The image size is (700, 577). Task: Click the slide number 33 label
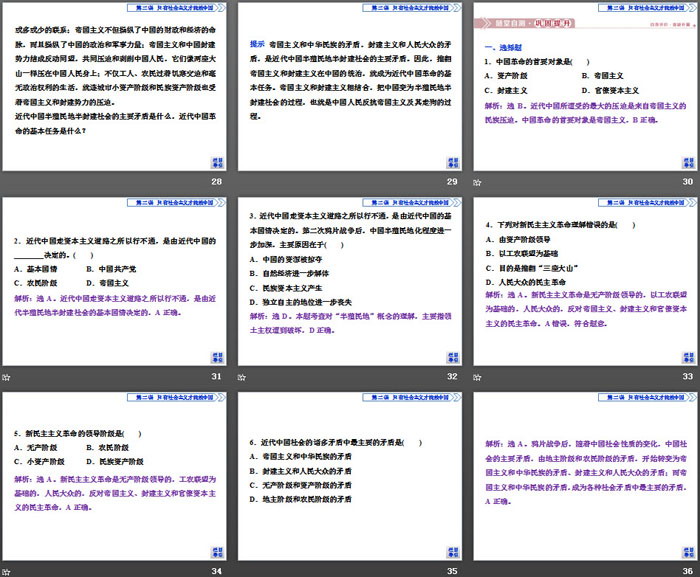click(x=687, y=376)
